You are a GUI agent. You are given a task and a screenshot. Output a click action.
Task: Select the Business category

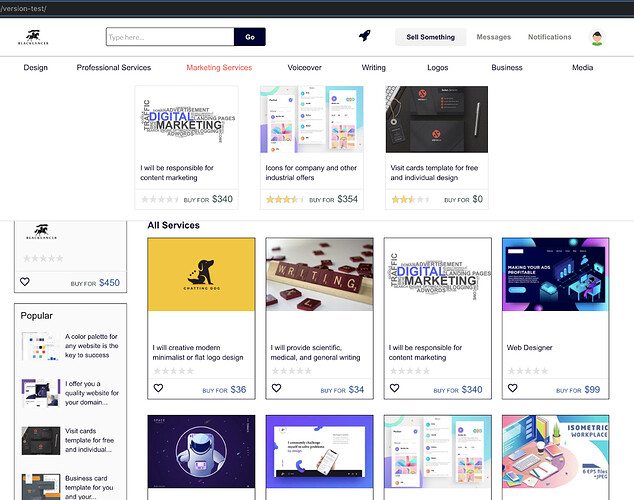click(507, 68)
